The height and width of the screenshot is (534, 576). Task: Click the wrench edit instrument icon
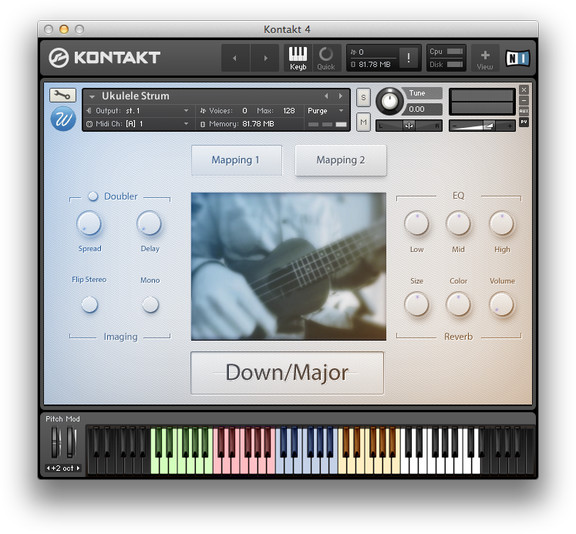tap(62, 95)
